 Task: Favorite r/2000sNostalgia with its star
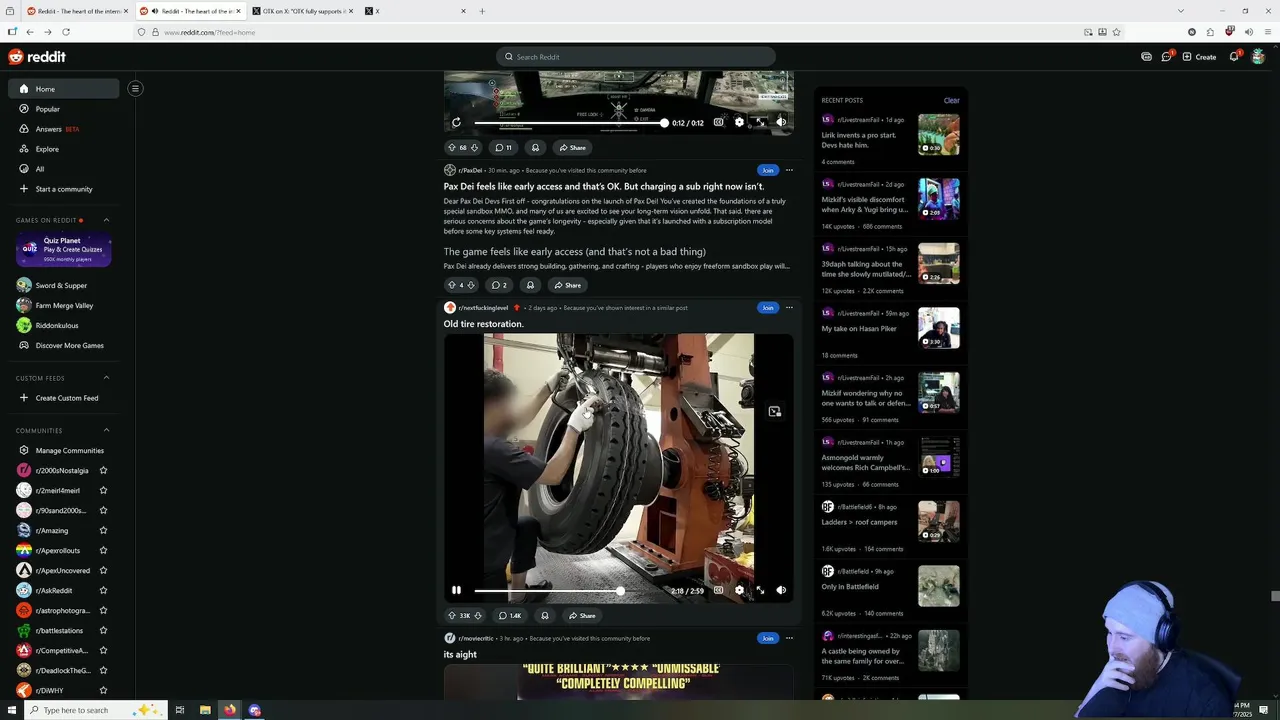[x=103, y=470]
